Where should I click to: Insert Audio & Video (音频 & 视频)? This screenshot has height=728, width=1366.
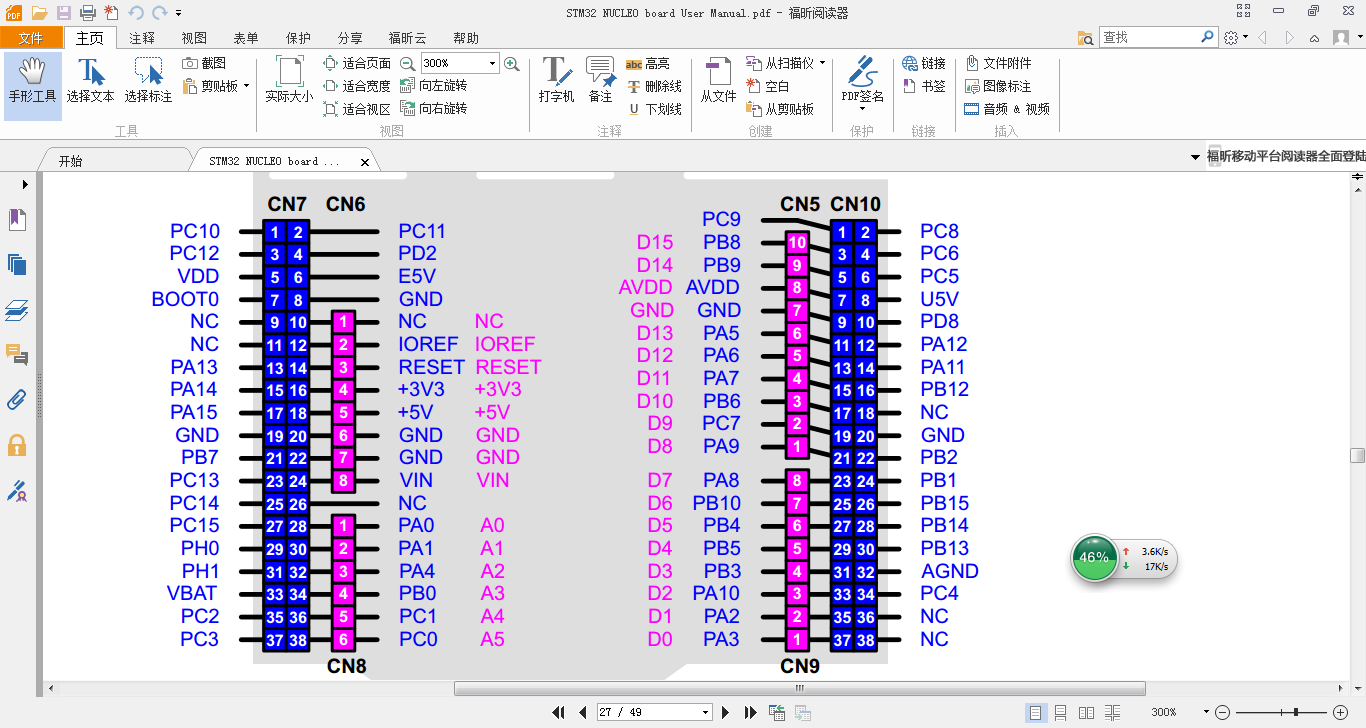click(1007, 108)
